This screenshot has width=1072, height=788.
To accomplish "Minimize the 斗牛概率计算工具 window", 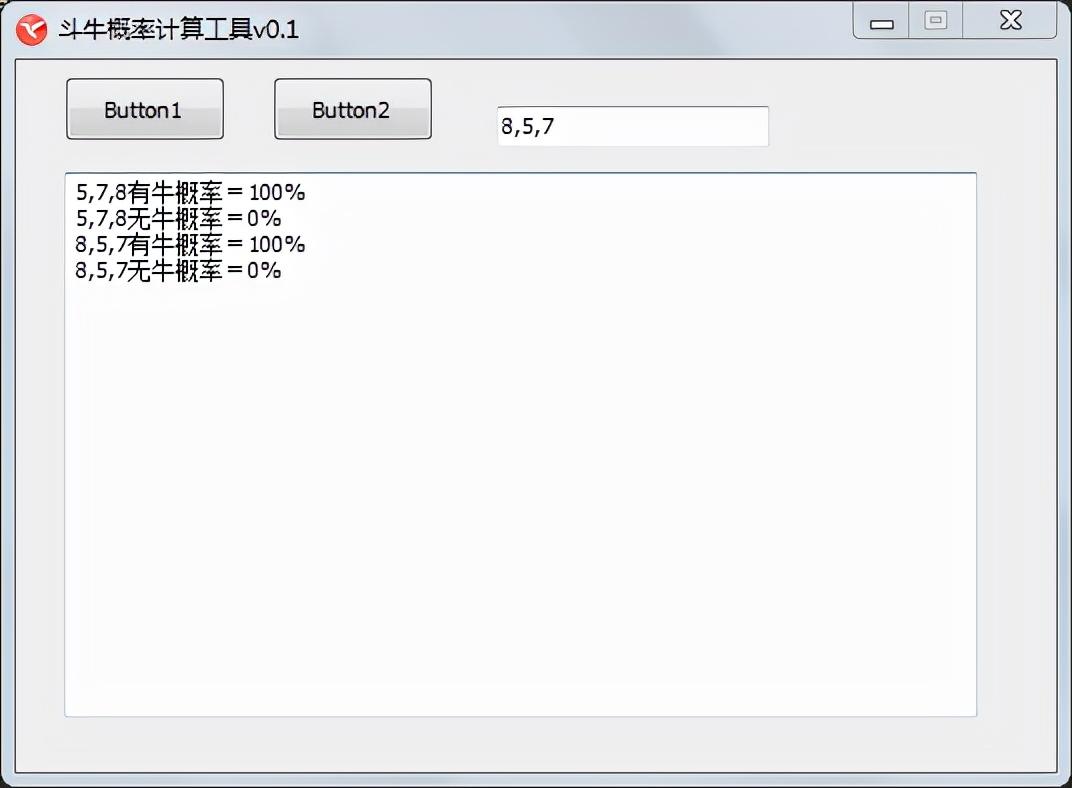I will tap(881, 21).
